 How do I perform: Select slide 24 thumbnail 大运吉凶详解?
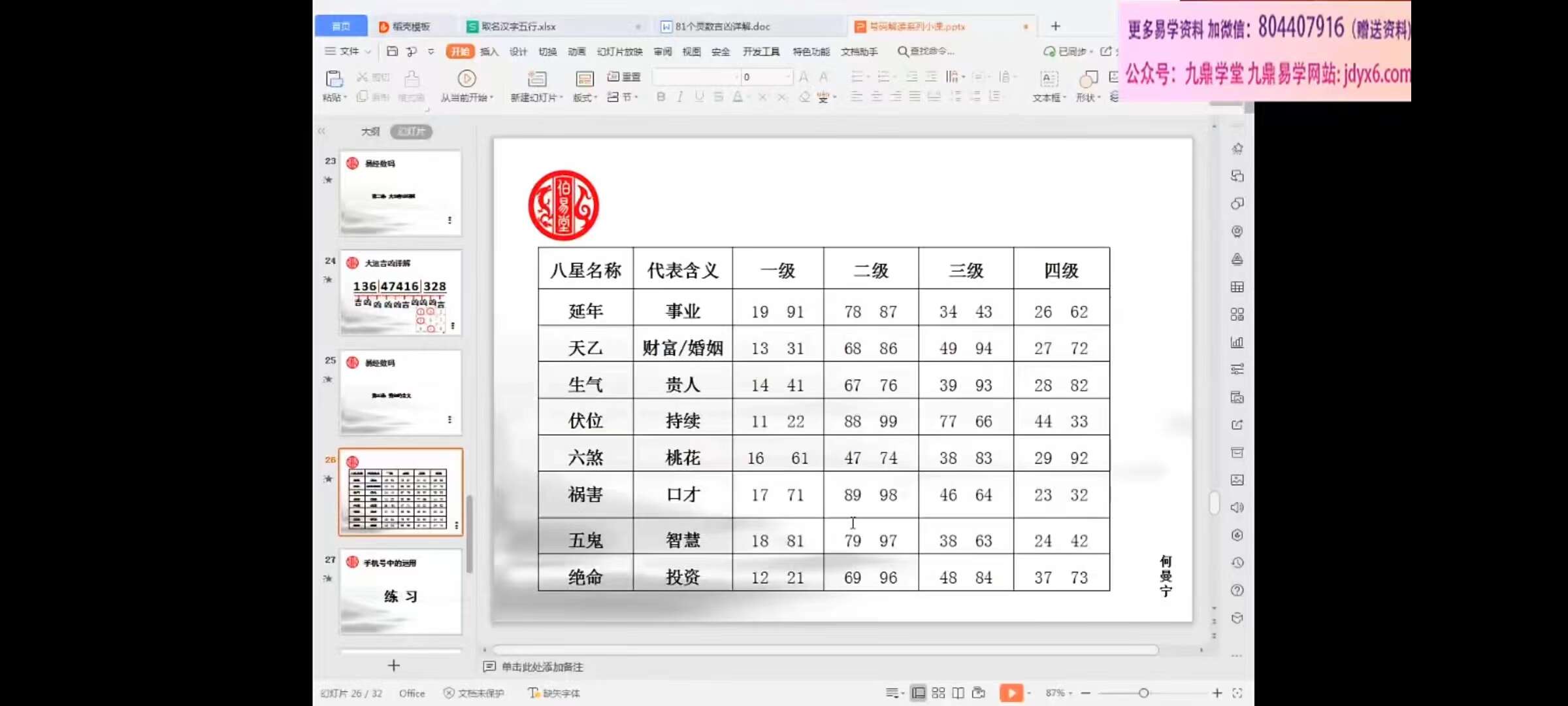[400, 293]
